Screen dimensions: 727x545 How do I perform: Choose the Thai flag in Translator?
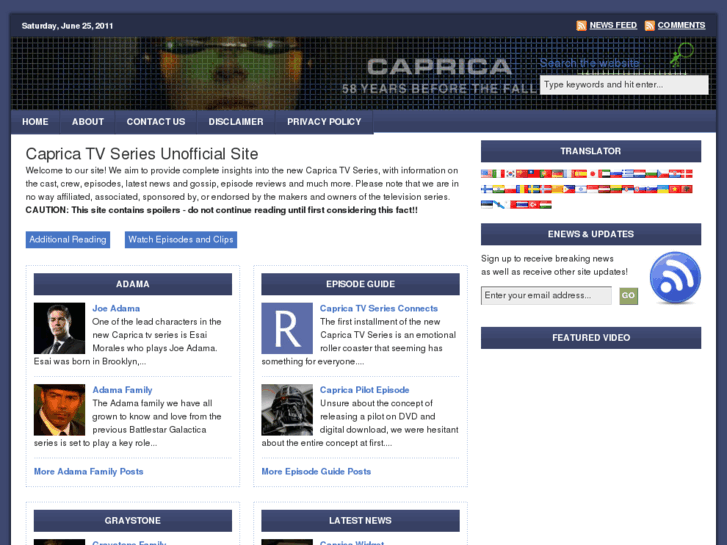[x=522, y=205]
